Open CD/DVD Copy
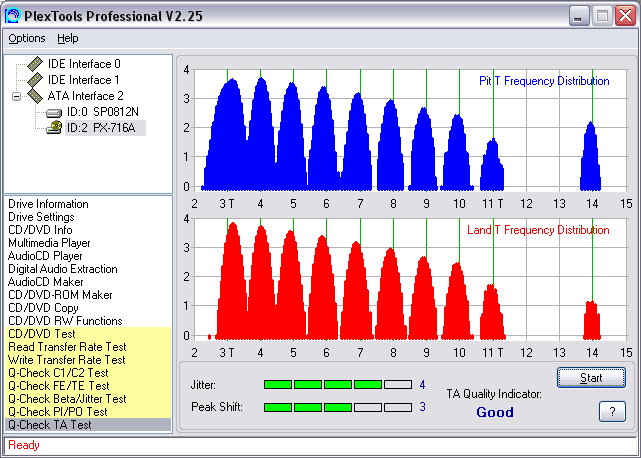The width and height of the screenshot is (641, 458). click(43, 308)
